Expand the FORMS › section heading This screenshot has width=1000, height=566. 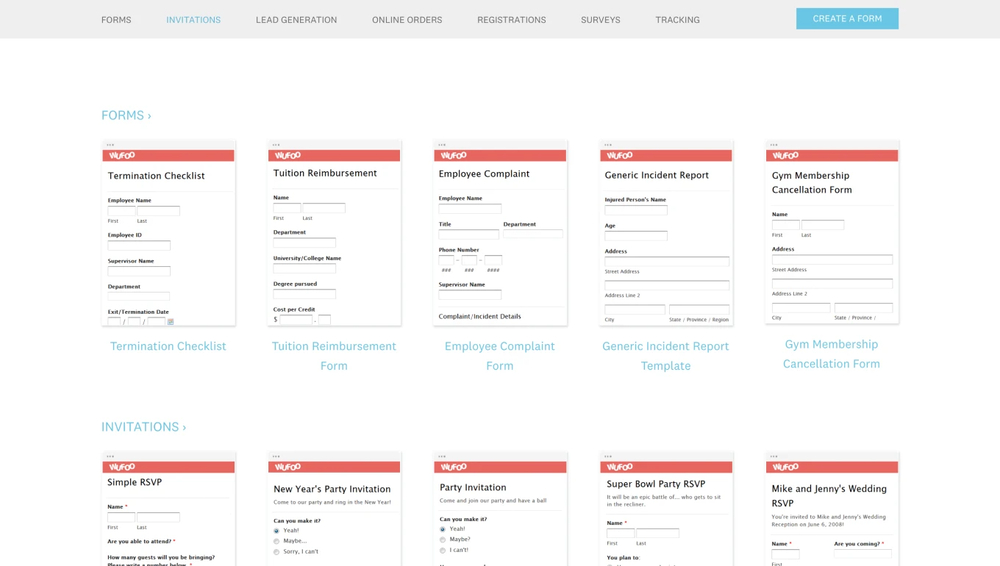click(x=126, y=116)
